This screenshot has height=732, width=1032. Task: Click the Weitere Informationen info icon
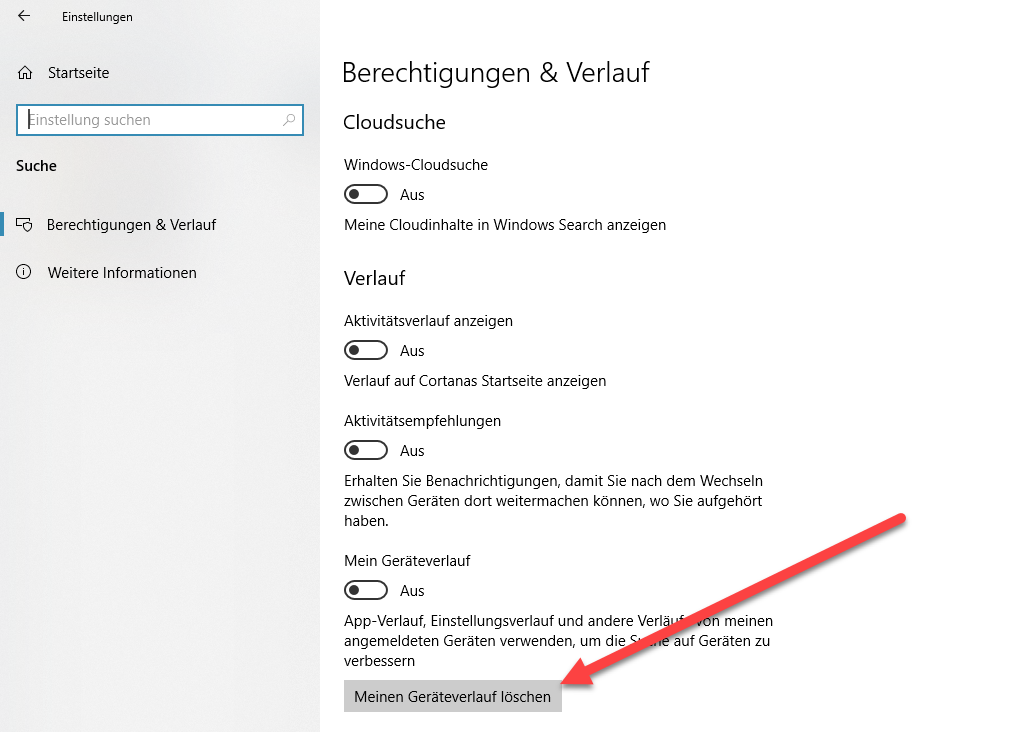click(24, 273)
